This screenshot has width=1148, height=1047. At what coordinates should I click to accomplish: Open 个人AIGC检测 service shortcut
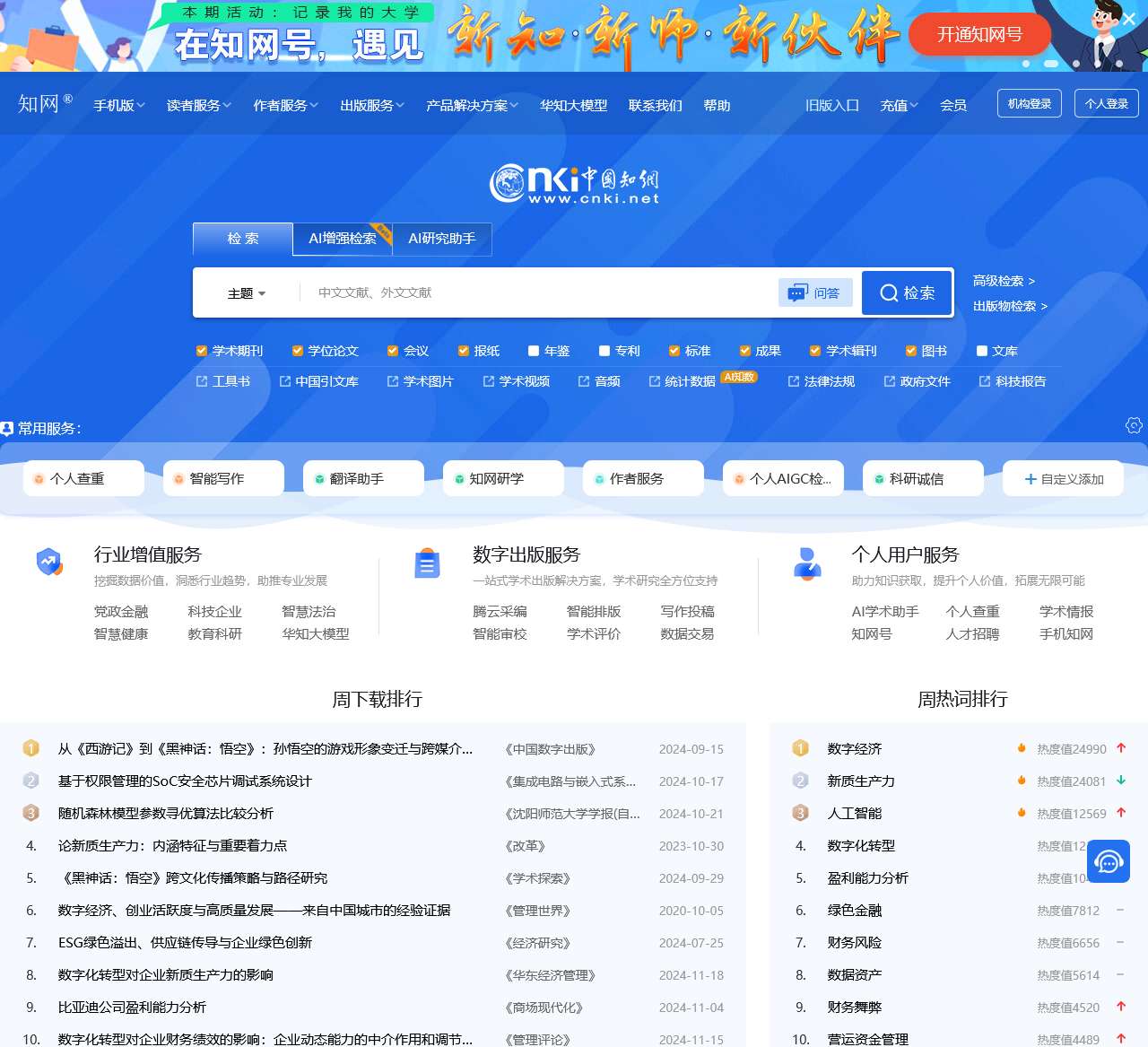(x=783, y=478)
